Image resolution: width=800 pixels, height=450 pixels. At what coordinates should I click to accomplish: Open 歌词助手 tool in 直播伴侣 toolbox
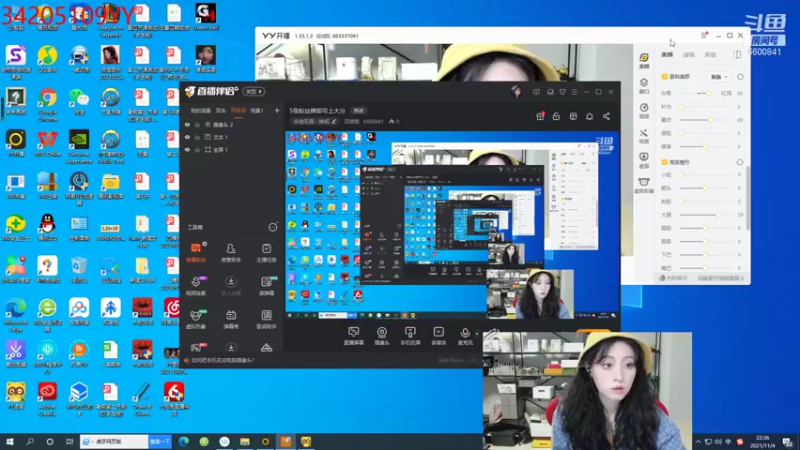pos(266,319)
